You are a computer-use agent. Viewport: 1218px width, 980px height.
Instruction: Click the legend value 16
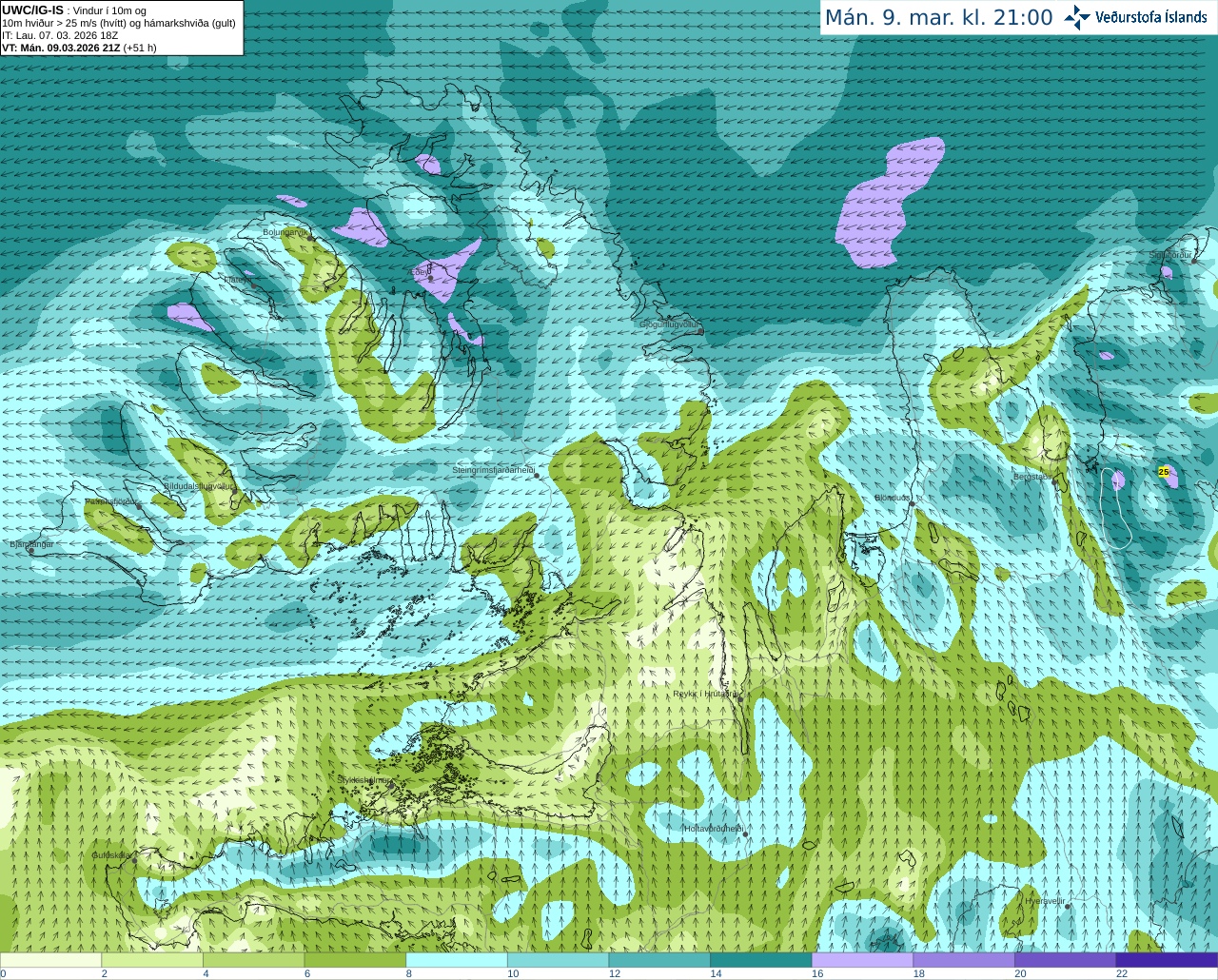point(817,973)
